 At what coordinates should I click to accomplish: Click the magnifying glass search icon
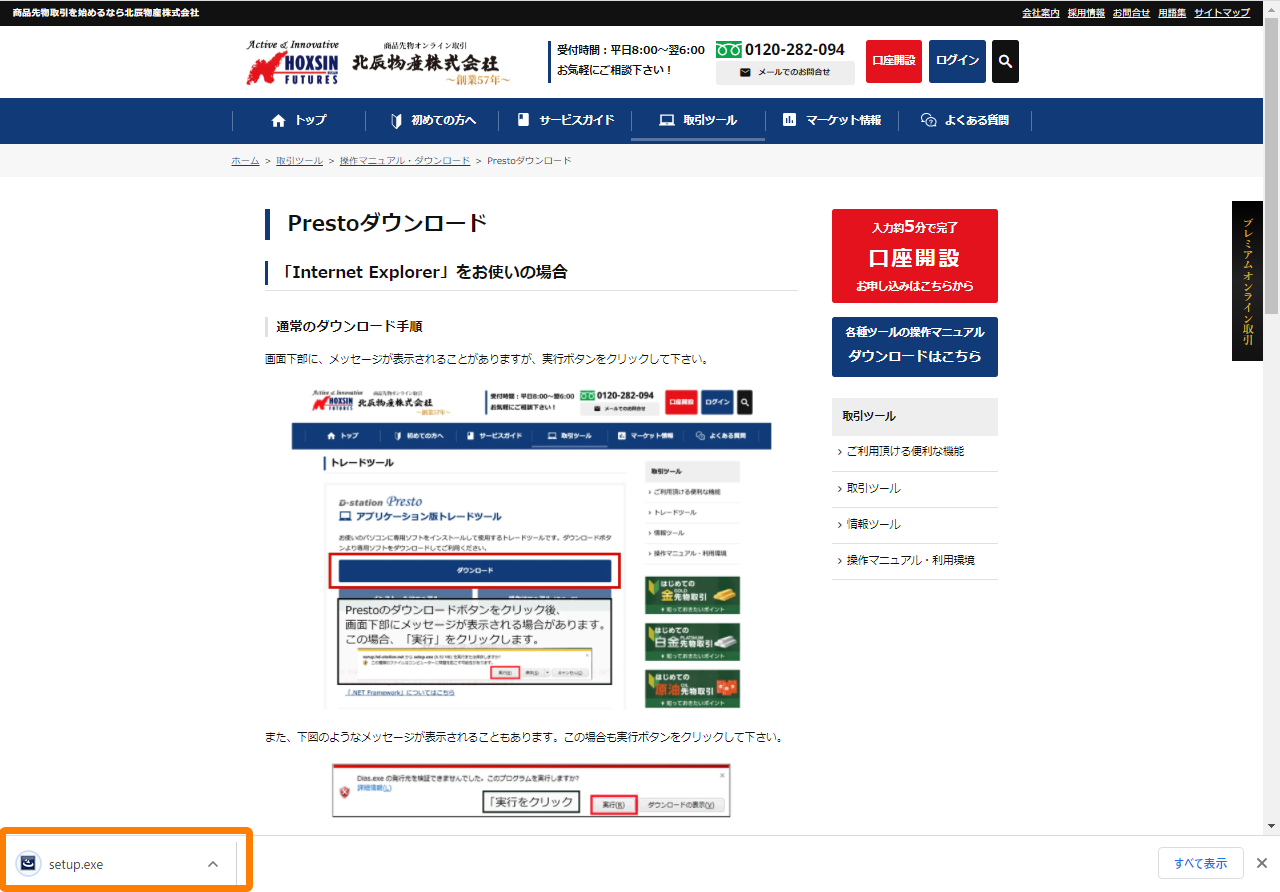pos(1005,61)
